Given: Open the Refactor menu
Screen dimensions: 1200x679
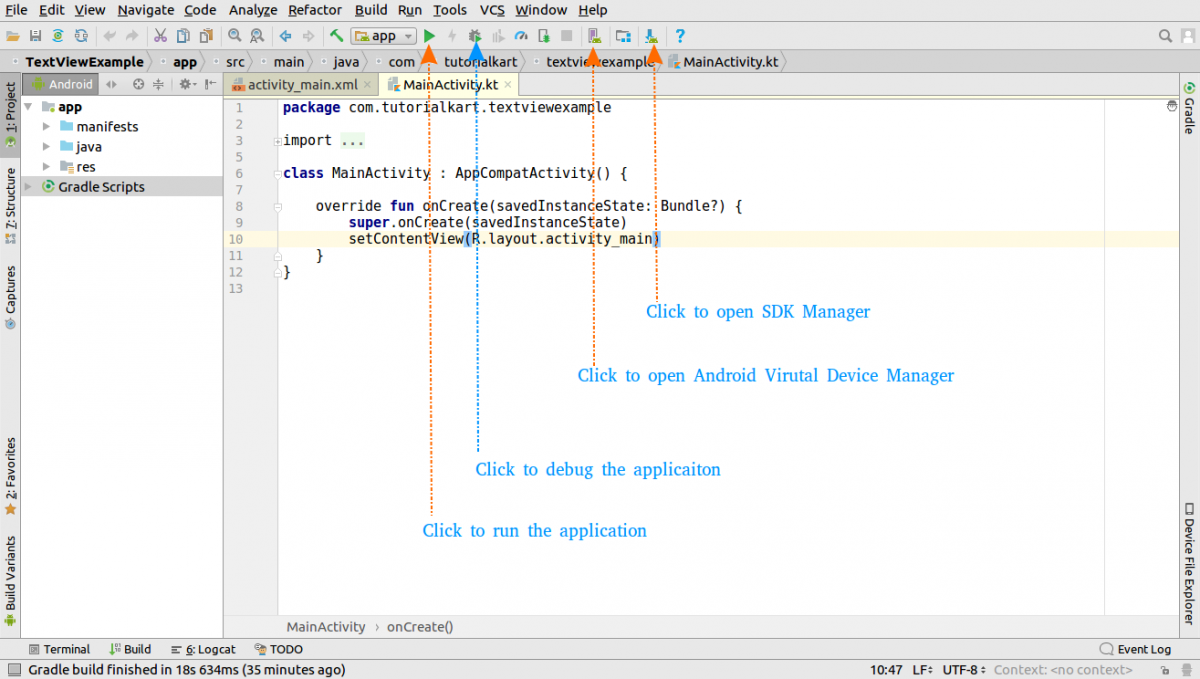Looking at the screenshot, I should pyautogui.click(x=314, y=10).
